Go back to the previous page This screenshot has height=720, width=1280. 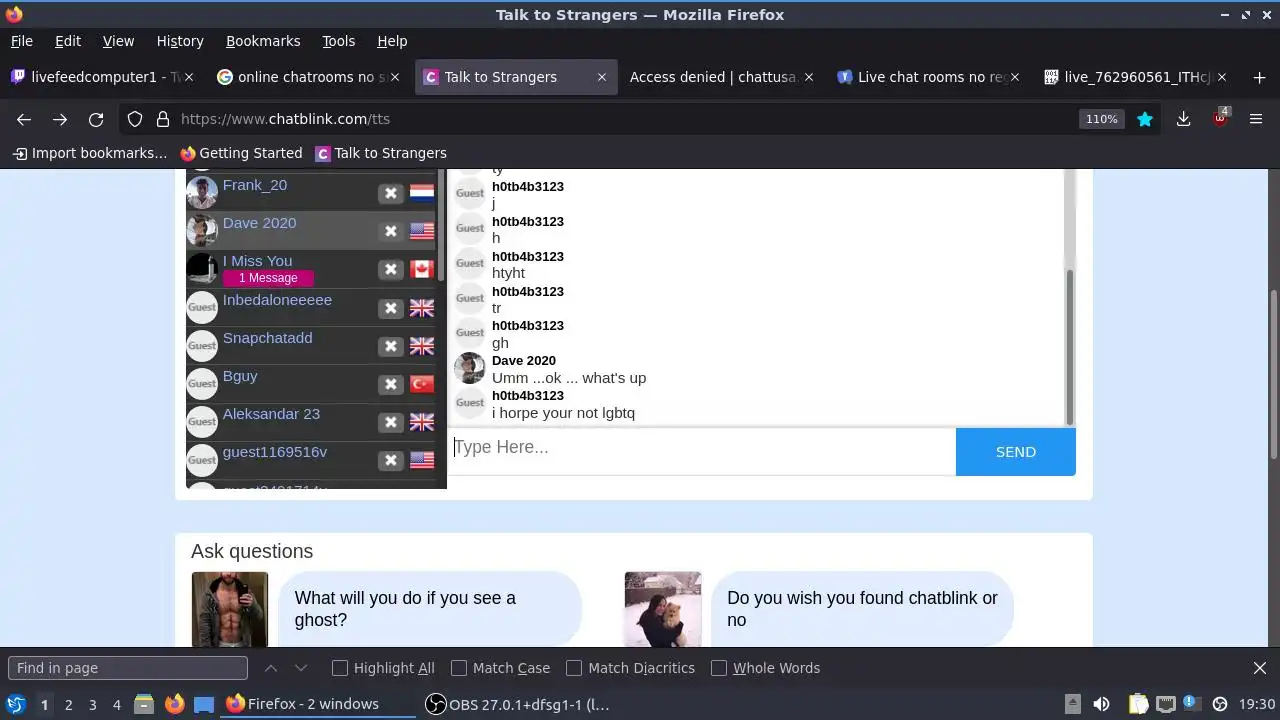[24, 119]
